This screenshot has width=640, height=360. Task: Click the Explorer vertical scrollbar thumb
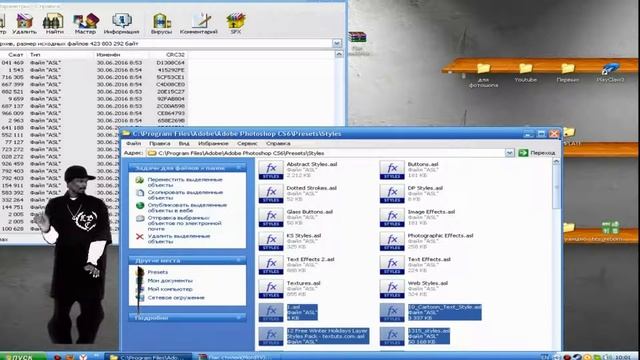tap(556, 188)
